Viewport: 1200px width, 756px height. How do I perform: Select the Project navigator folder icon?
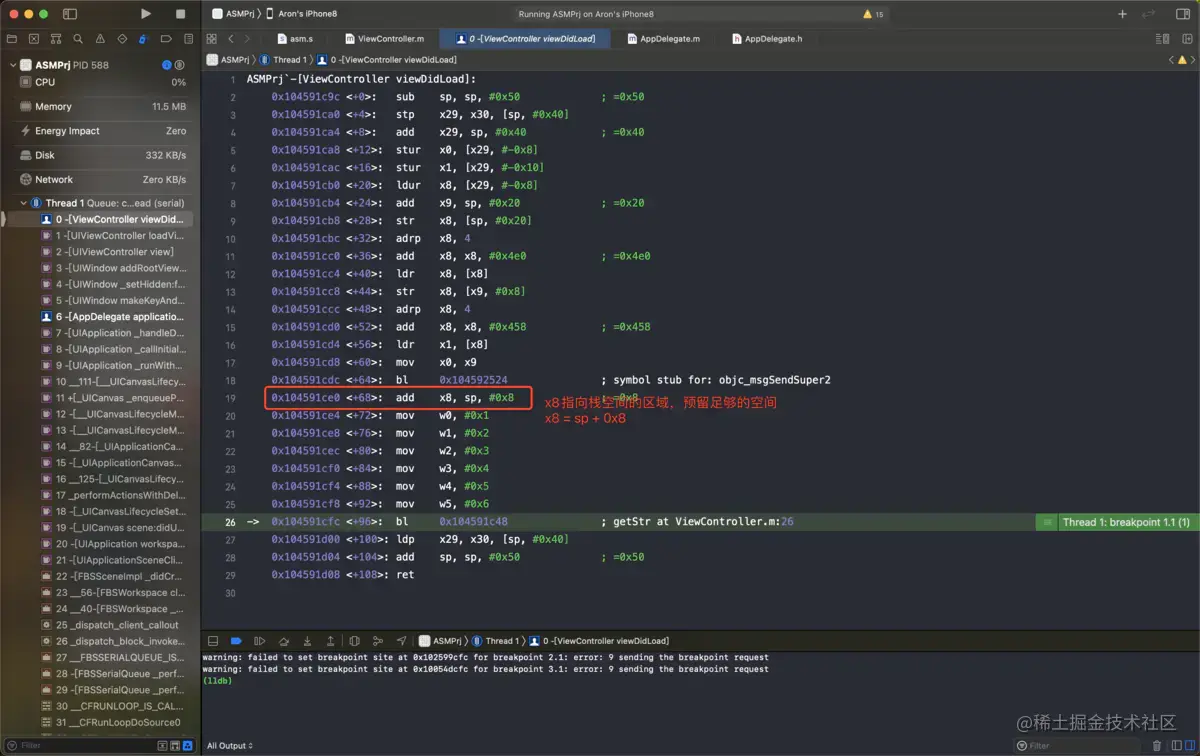[12, 39]
